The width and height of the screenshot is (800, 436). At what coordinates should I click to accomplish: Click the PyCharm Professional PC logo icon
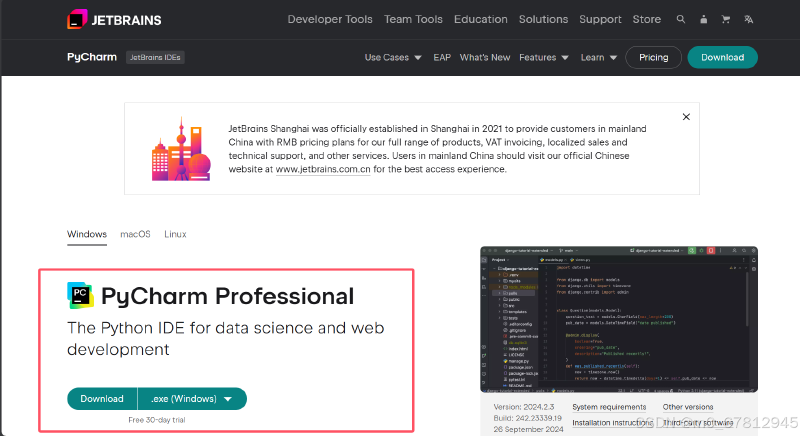[80, 295]
